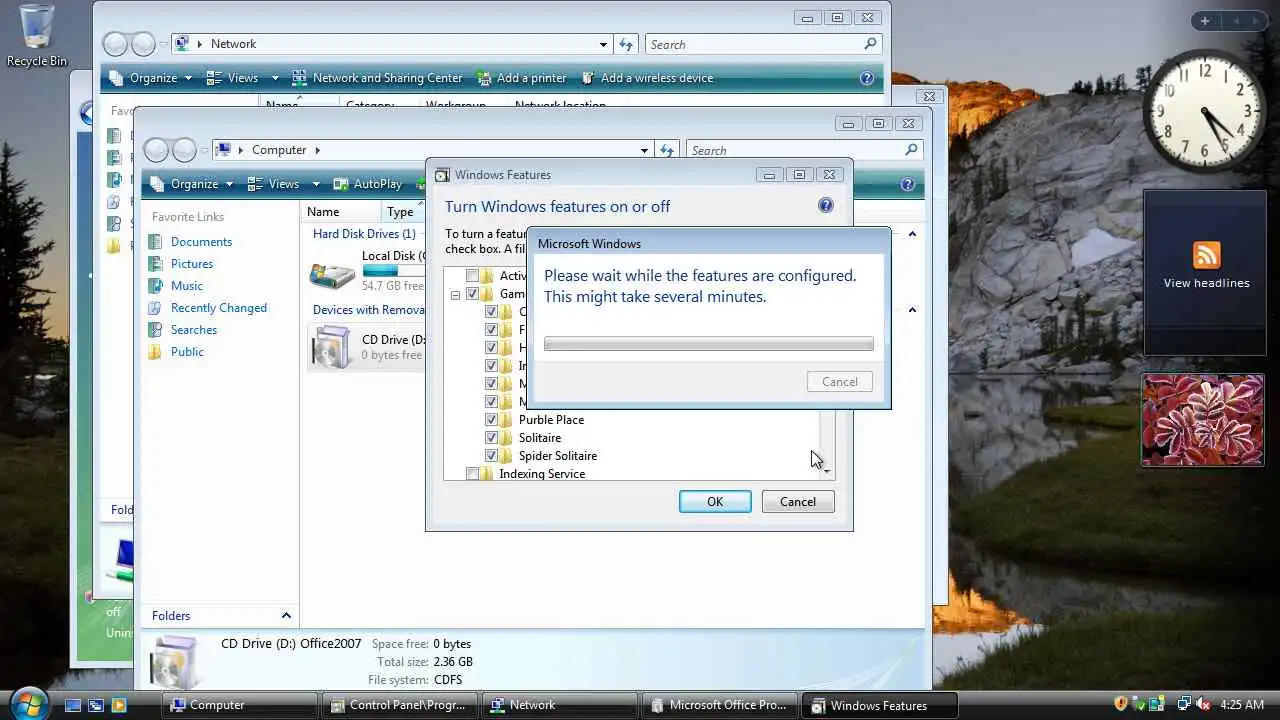Viewport: 1280px width, 720px height.
Task: Click the Local Disk free space usage bar
Action: coord(394,271)
